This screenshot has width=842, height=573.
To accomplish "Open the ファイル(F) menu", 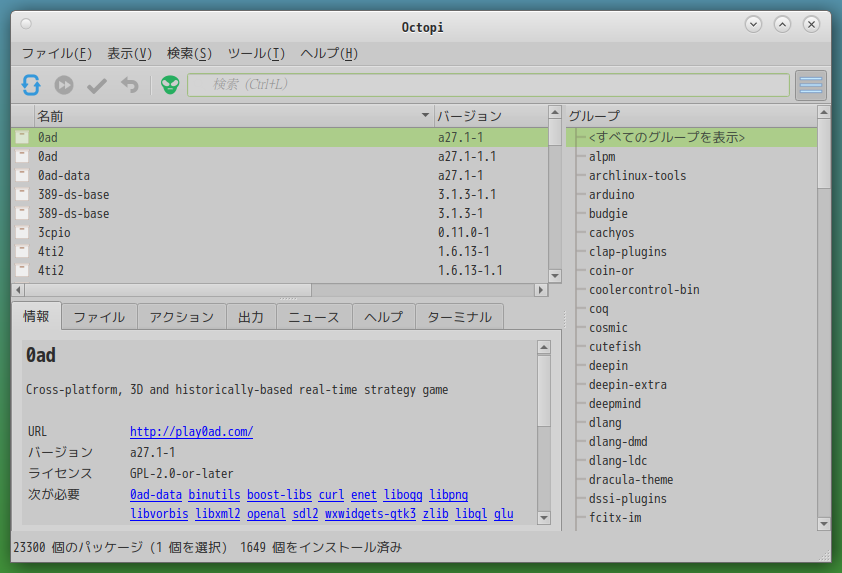I will (x=56, y=54).
